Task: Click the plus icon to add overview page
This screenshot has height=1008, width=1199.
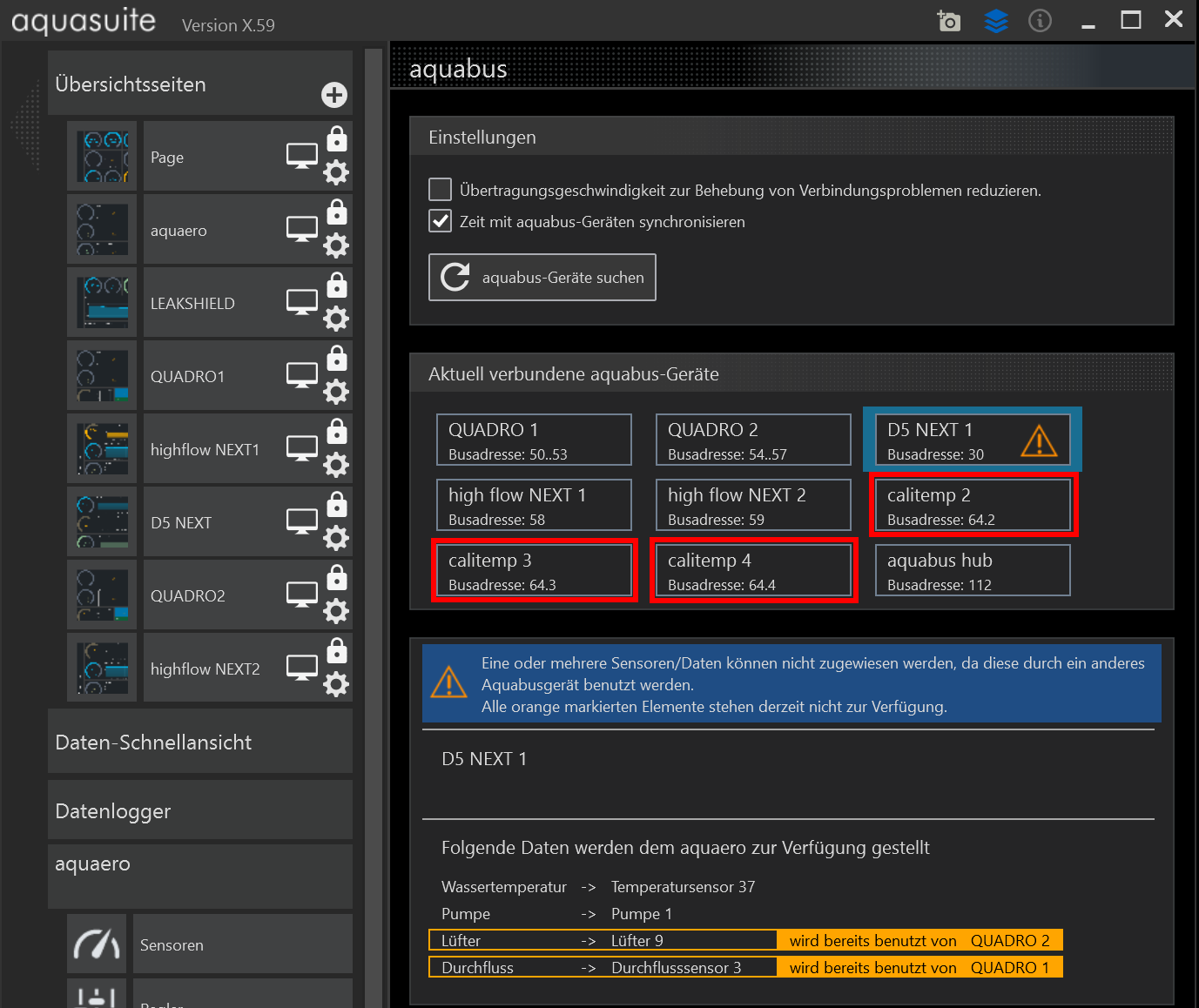Action: pos(334,95)
